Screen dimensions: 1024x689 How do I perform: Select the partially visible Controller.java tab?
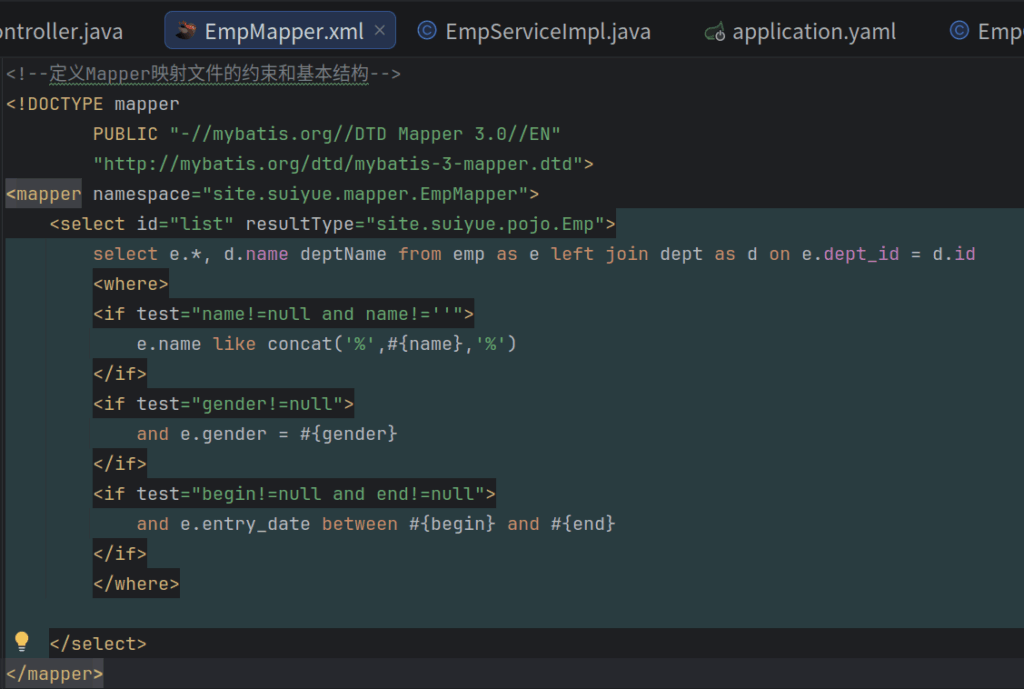tap(60, 32)
